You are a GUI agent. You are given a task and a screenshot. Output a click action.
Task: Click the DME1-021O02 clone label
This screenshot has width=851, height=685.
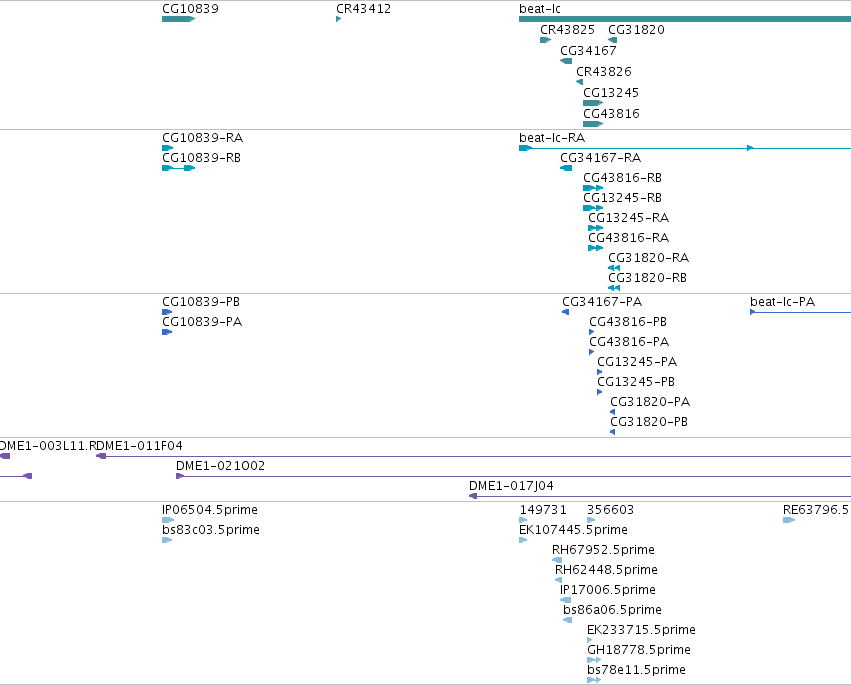(x=220, y=466)
